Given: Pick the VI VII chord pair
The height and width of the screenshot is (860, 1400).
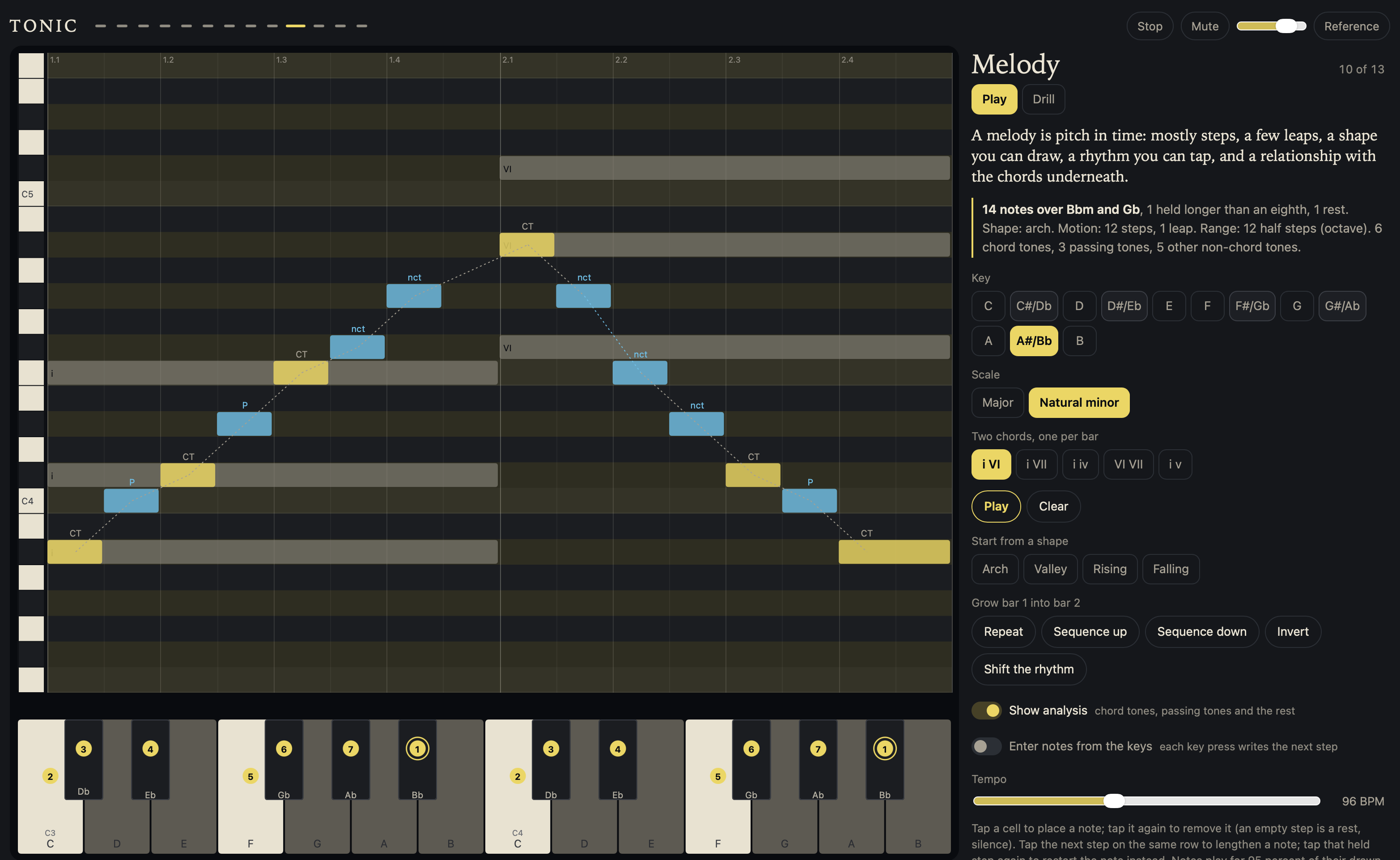Looking at the screenshot, I should tap(1128, 464).
